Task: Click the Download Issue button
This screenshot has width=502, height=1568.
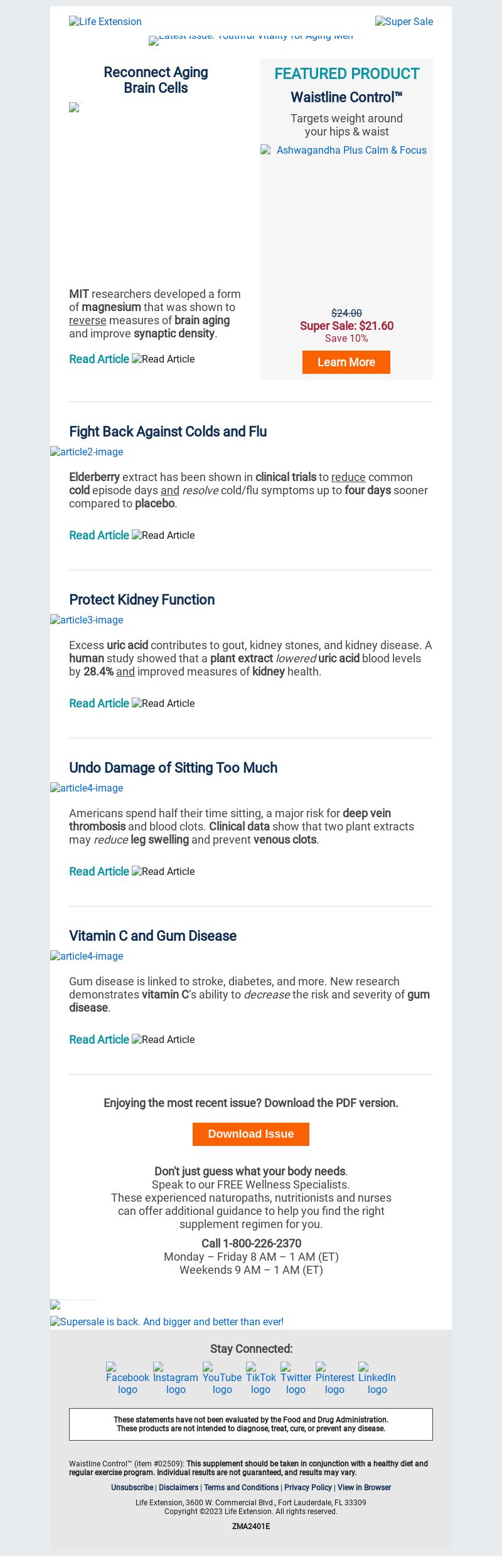Action: click(x=251, y=1134)
